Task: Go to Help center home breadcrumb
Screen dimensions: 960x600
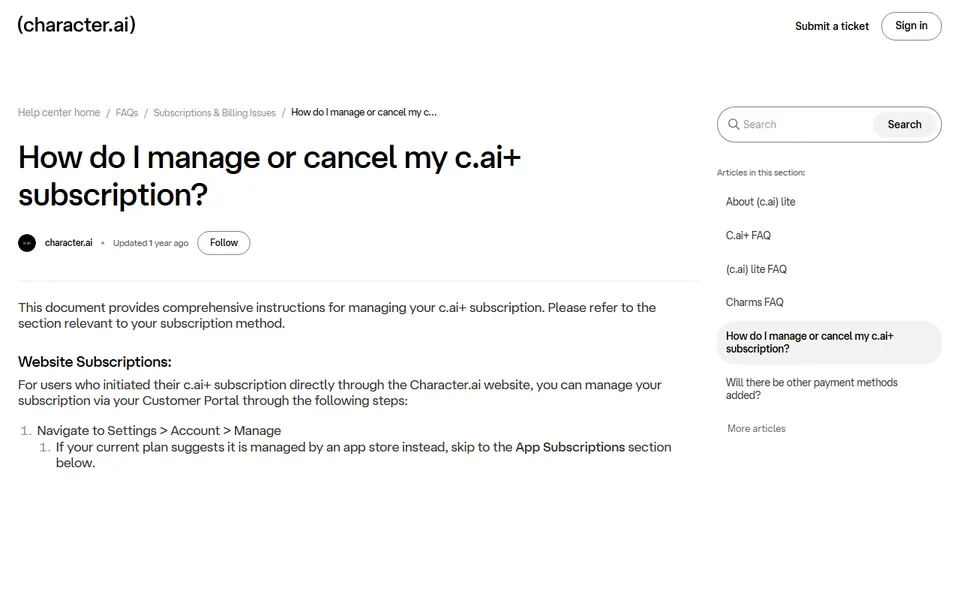Action: pyautogui.click(x=59, y=113)
